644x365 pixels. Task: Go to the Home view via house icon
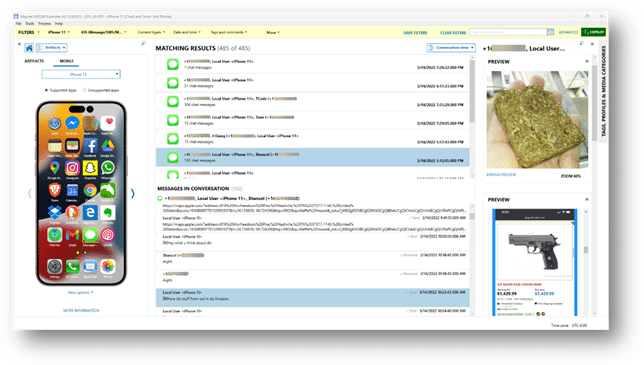(29, 48)
